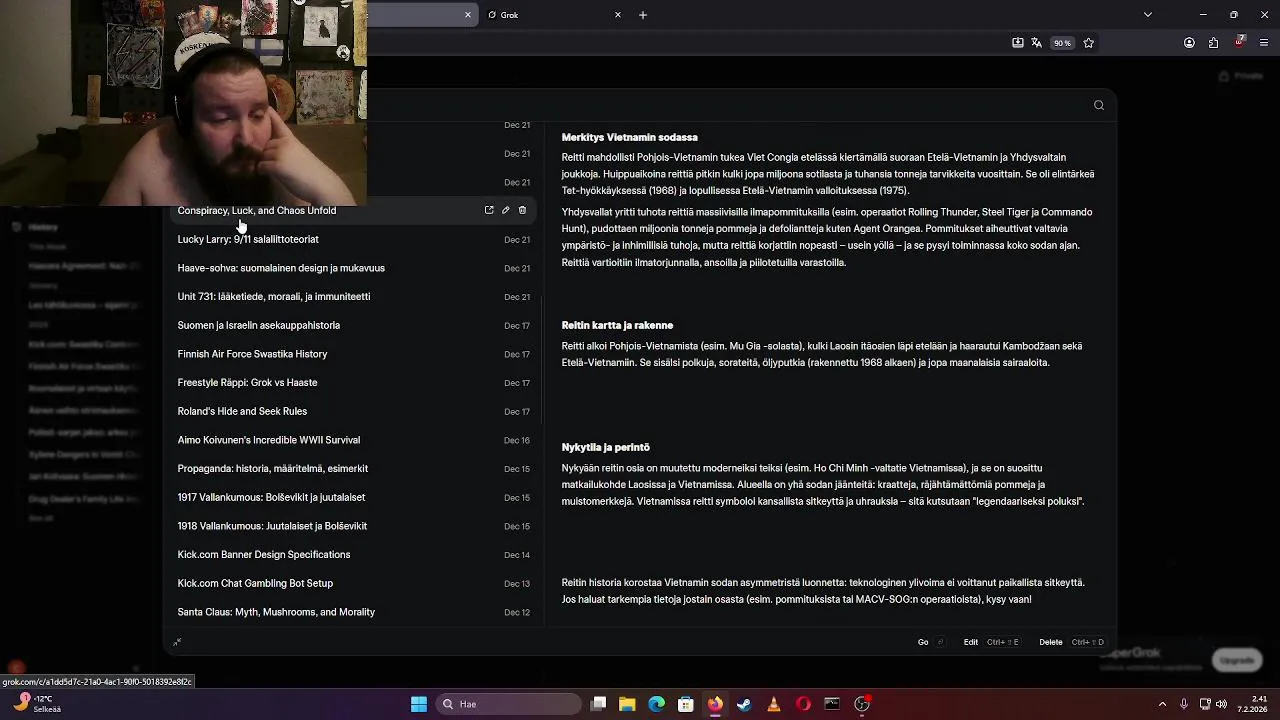Image resolution: width=1280 pixels, height=720 pixels.
Task: Click the install web app icon
Action: (x=1018, y=43)
